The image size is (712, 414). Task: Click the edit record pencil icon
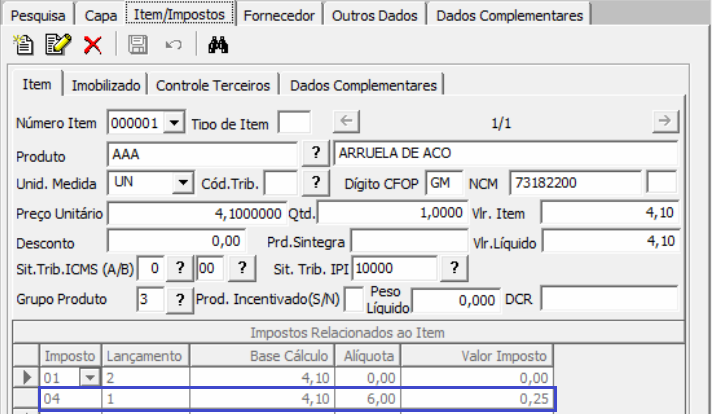pos(58,44)
